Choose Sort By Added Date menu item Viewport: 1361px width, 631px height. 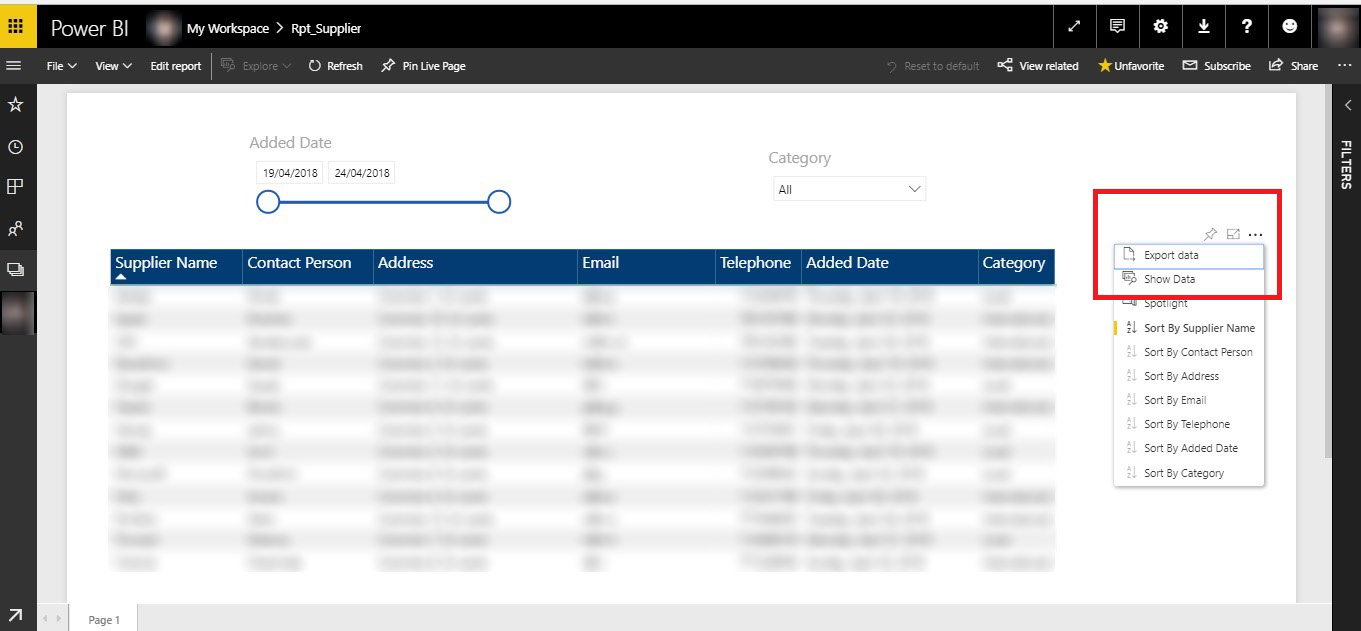1189,448
